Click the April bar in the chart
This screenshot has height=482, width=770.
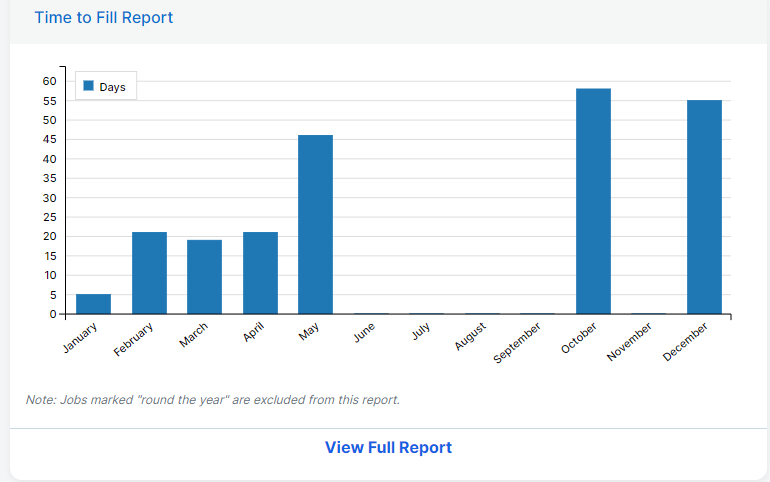point(260,273)
